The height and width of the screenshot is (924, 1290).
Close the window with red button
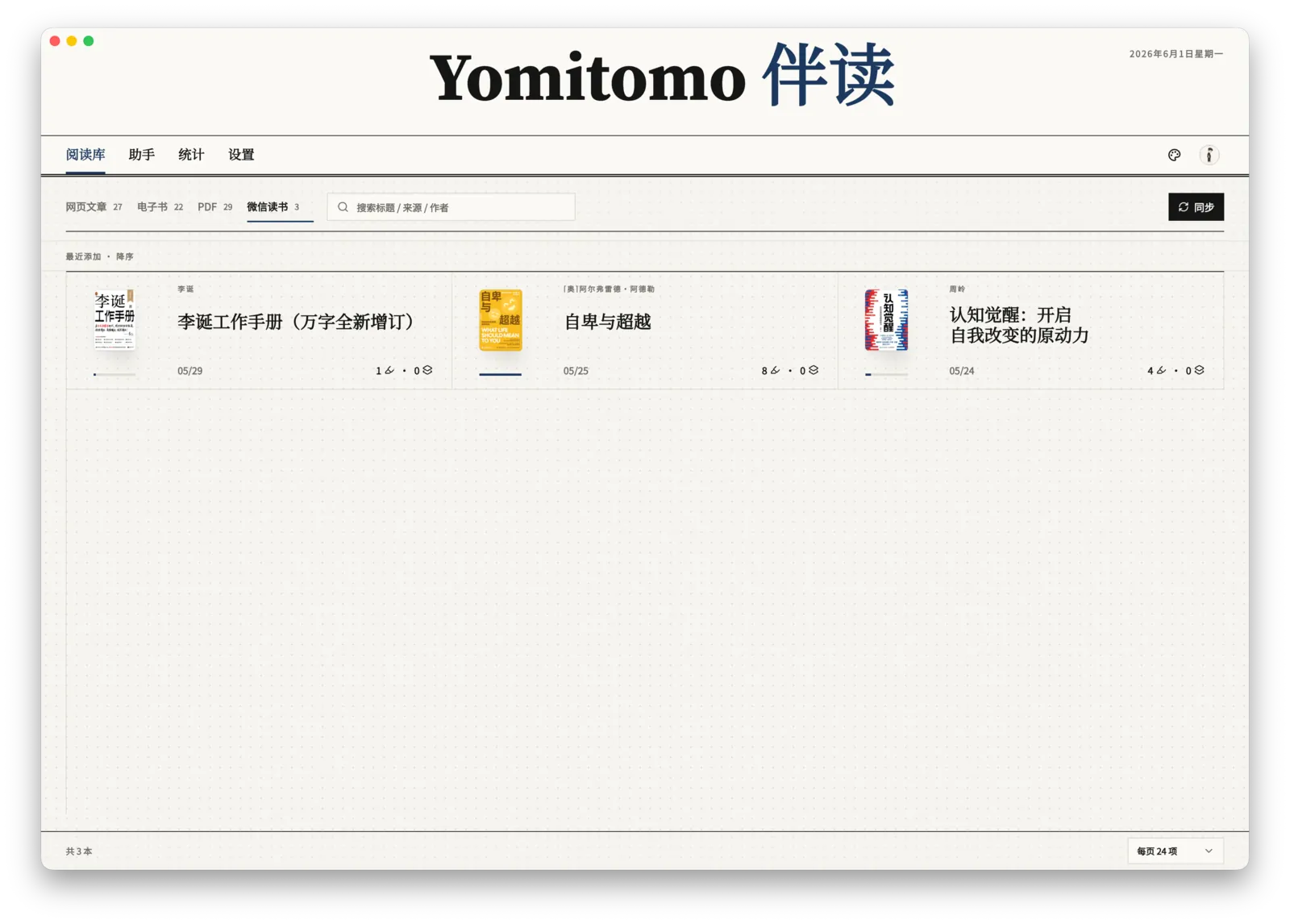[x=55, y=41]
